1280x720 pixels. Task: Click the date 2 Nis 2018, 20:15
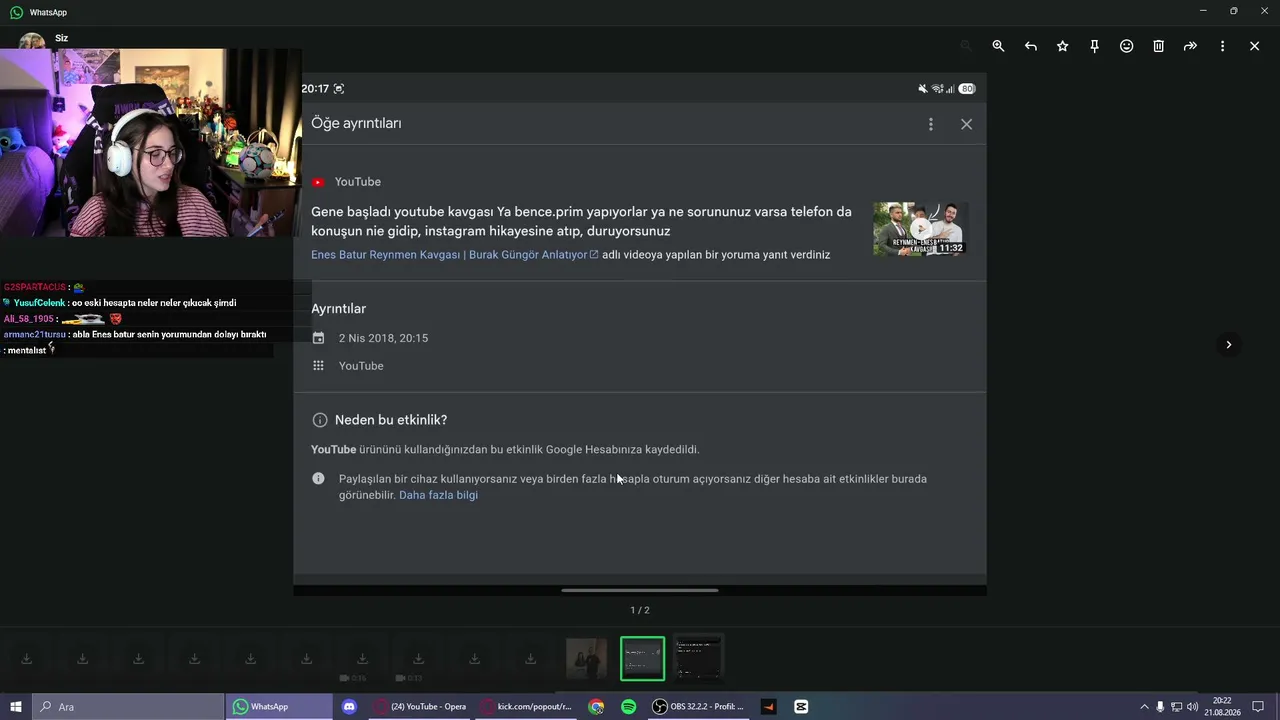point(383,338)
